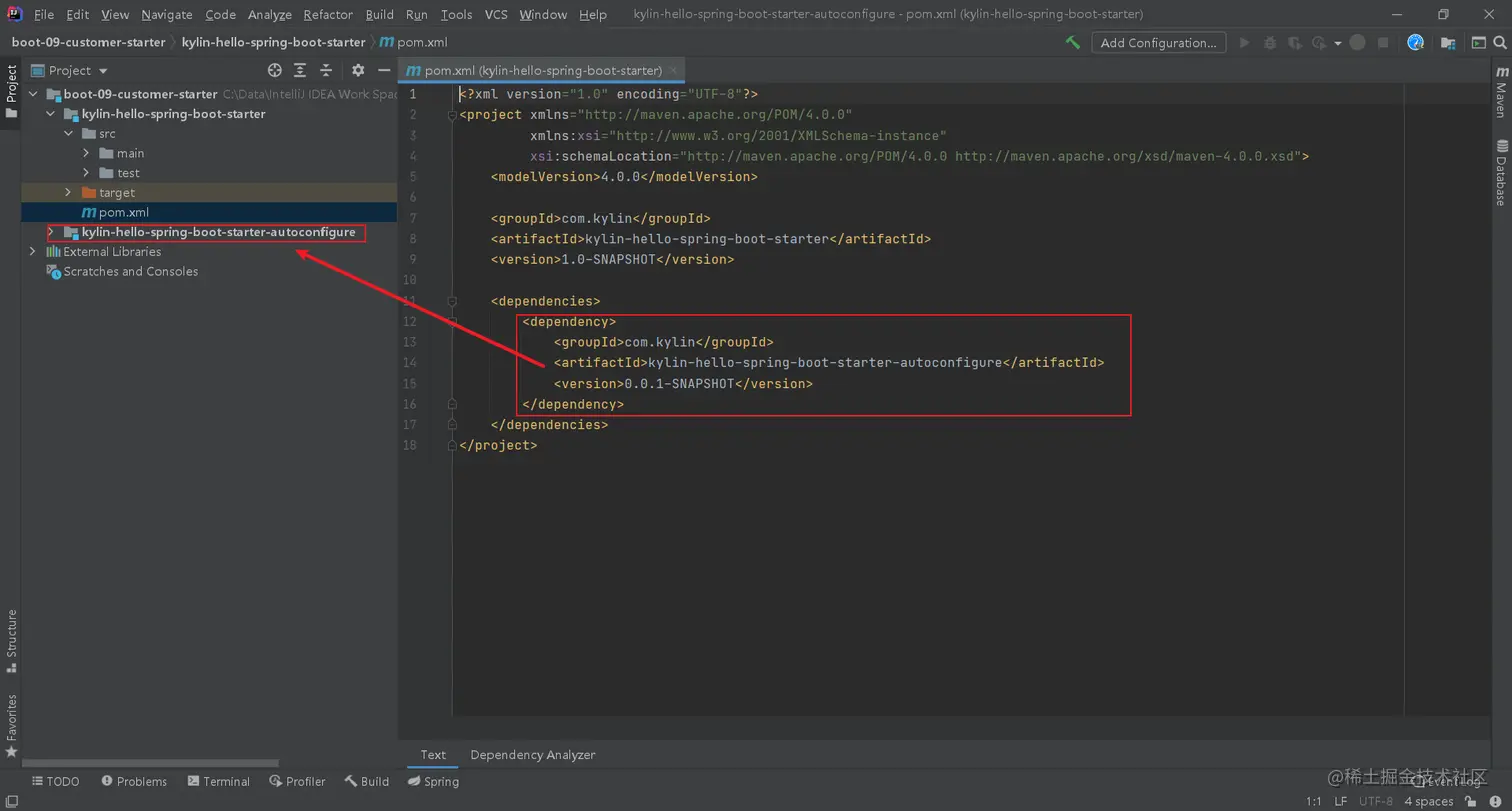Screen dimensions: 1512x811
Task: Click the gray record circle icon in the toolbar
Action: [x=1357, y=42]
